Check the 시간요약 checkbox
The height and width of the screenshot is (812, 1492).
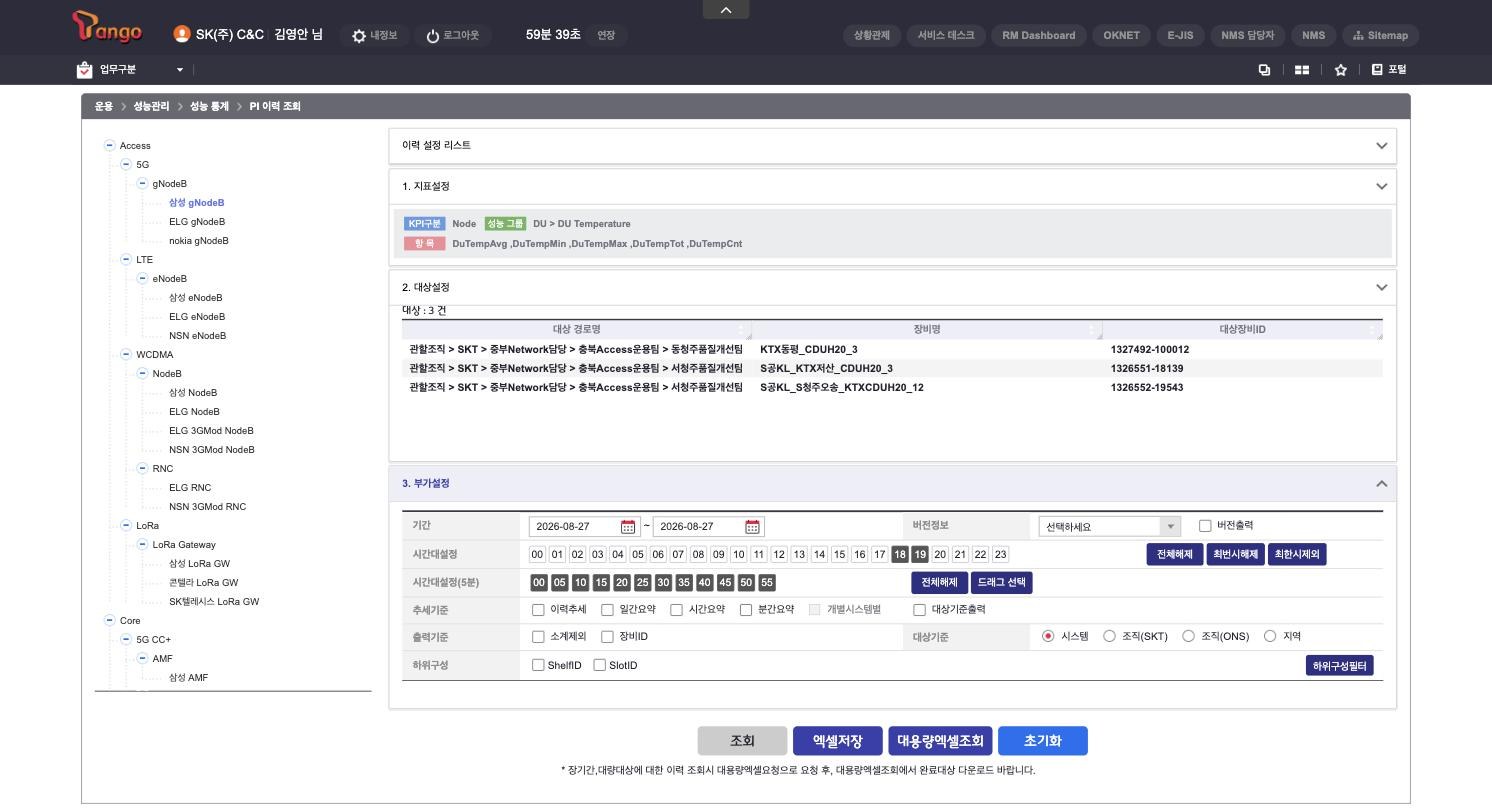click(x=676, y=610)
